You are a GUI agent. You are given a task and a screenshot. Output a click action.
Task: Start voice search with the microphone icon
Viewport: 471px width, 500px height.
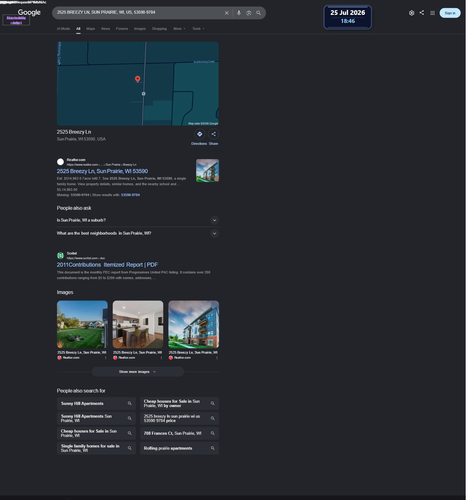coord(239,13)
